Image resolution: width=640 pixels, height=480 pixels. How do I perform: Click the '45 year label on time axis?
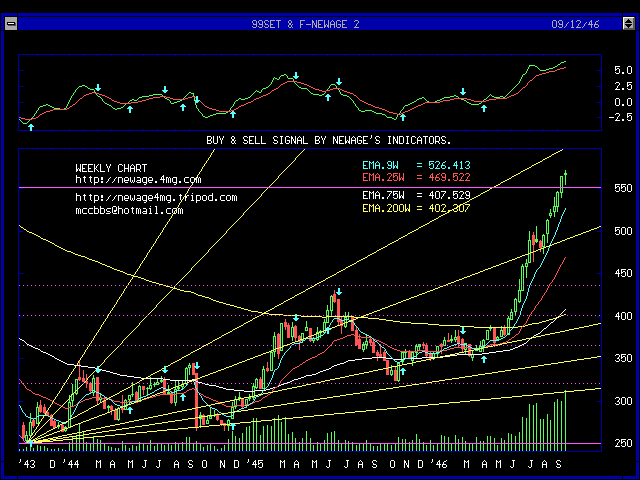click(256, 464)
